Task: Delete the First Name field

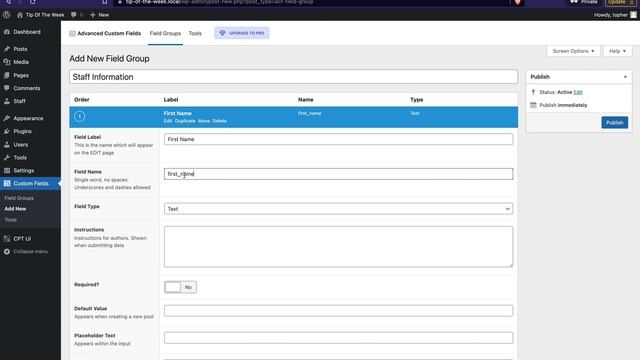Action: point(219,121)
